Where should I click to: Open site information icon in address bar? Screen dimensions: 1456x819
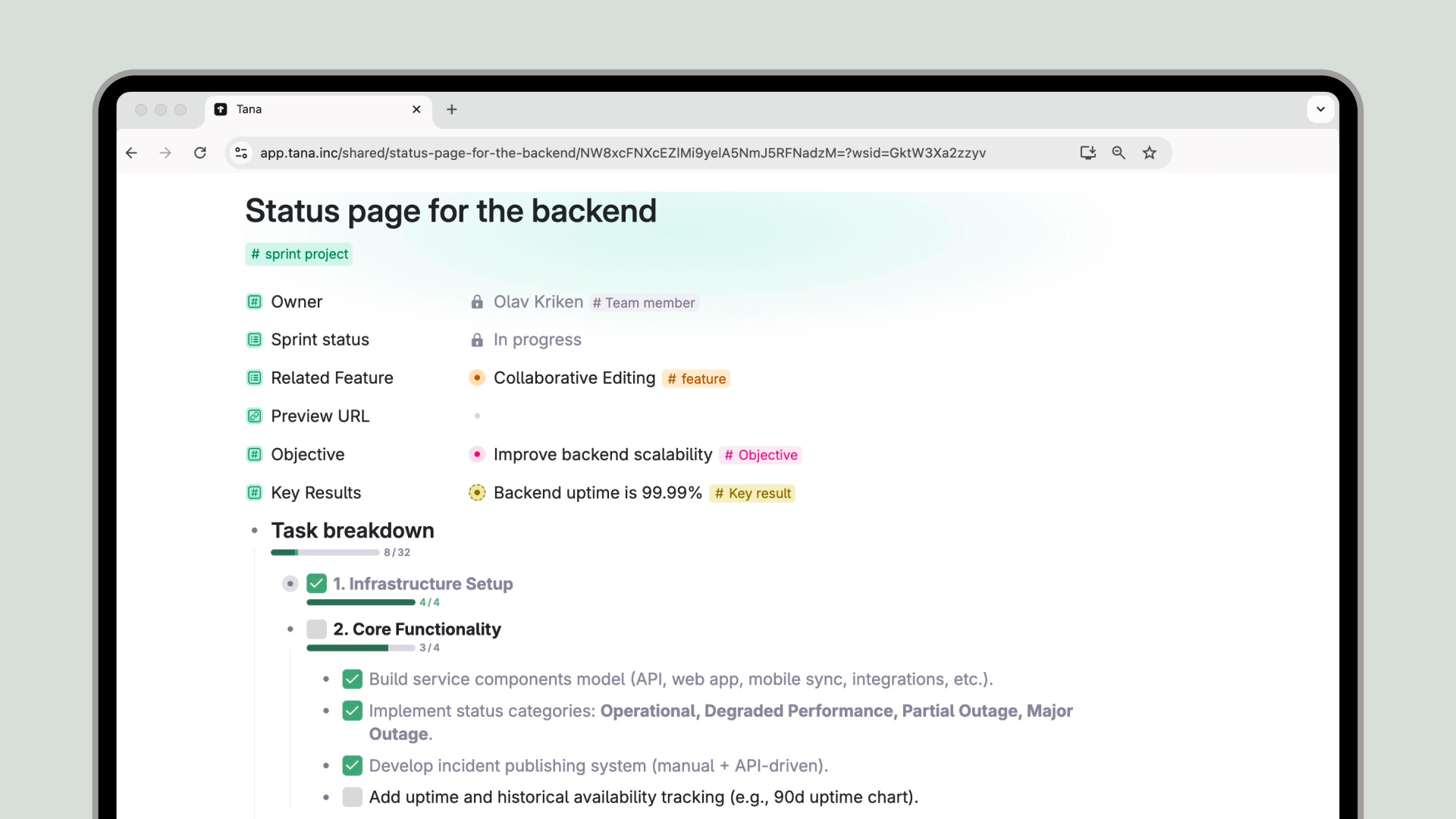pyautogui.click(x=241, y=153)
